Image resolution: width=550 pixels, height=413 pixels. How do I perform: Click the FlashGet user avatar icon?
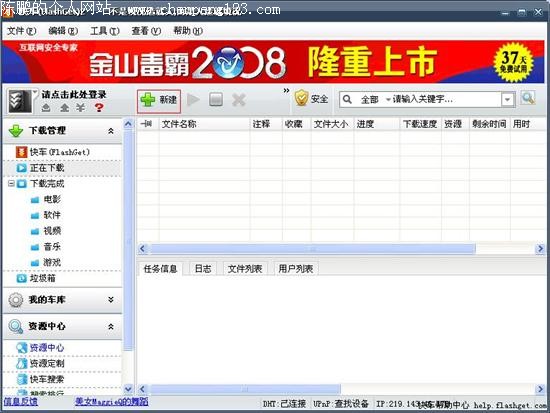[20, 101]
